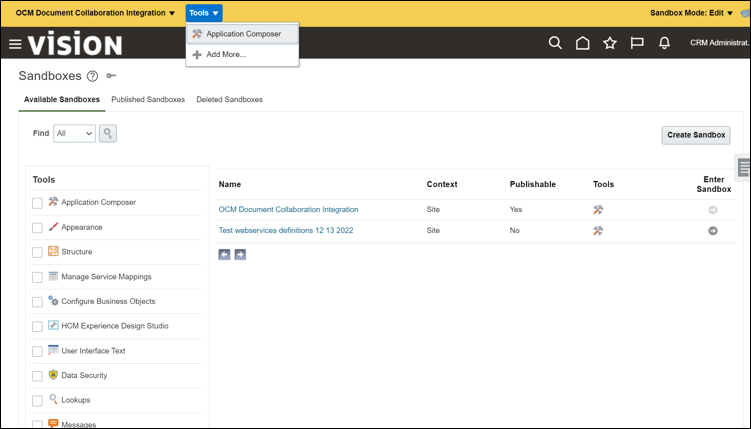751x429 pixels.
Task: Go to next page arrow in table
Action: tap(240, 254)
